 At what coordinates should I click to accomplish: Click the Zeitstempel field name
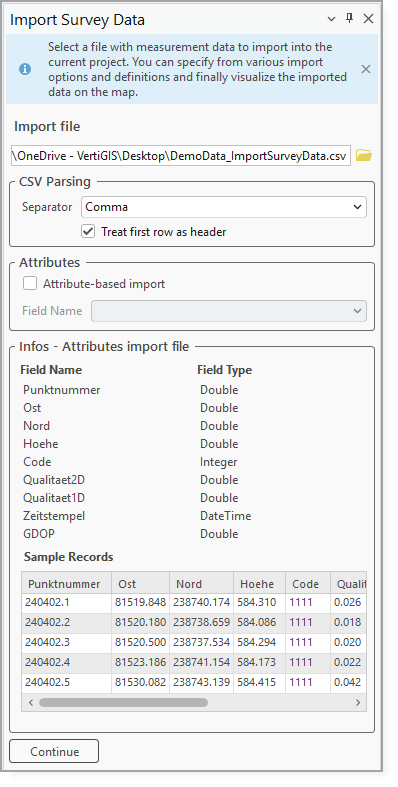[54, 516]
